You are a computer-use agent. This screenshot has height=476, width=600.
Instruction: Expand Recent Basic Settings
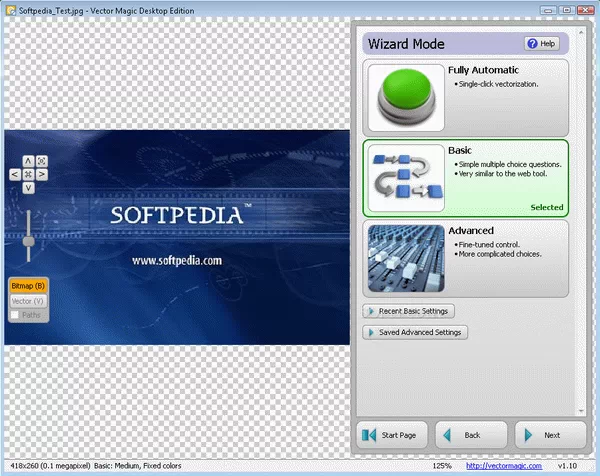409,311
